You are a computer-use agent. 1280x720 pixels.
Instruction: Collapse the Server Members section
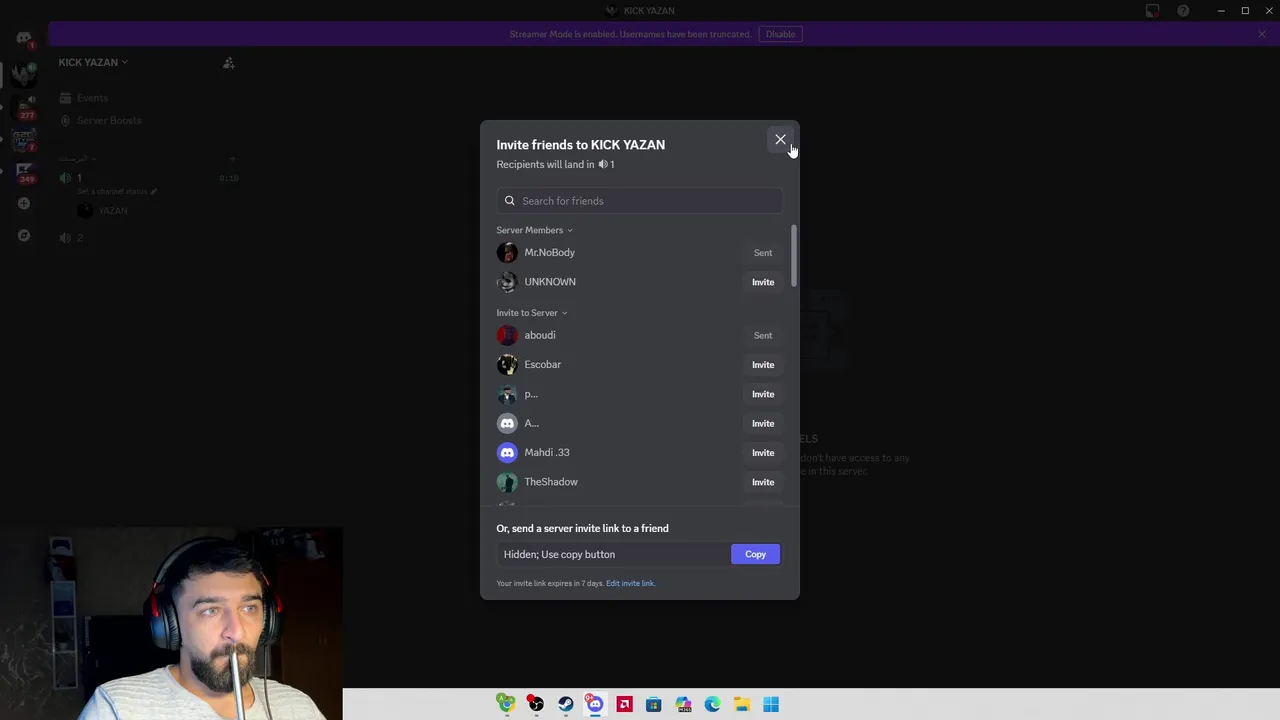point(534,230)
